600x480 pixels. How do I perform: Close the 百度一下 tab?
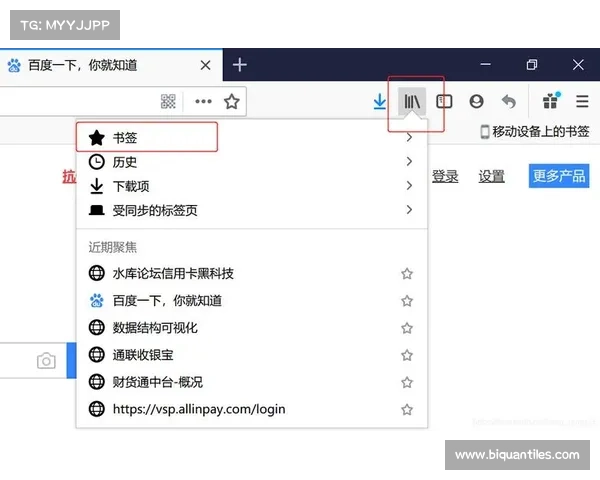(x=205, y=65)
